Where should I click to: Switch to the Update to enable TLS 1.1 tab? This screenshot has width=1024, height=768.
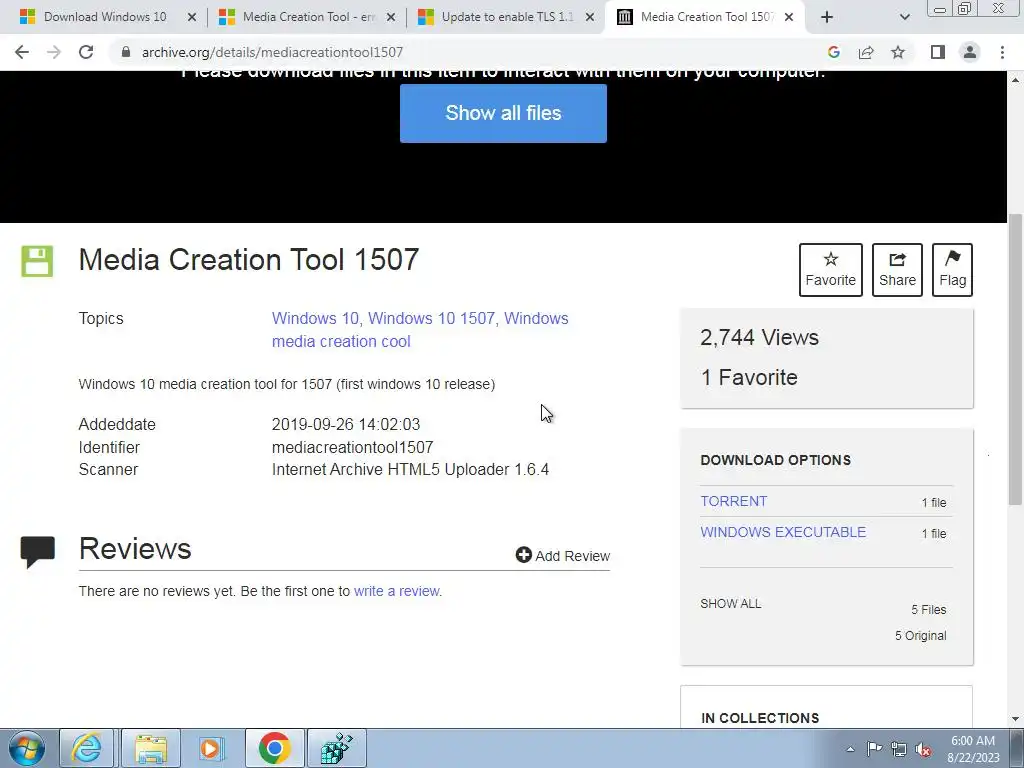pos(507,17)
